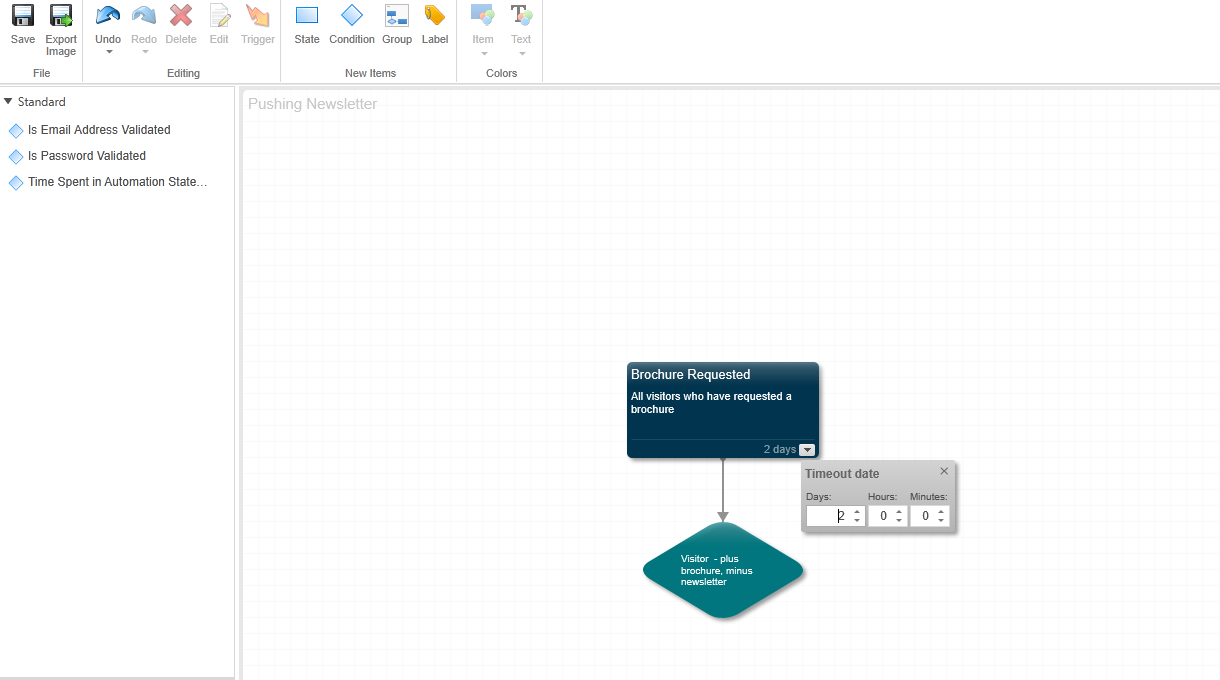This screenshot has width=1220, height=680.
Task: Select the Is Email Address Validated condition
Action: tap(99, 130)
